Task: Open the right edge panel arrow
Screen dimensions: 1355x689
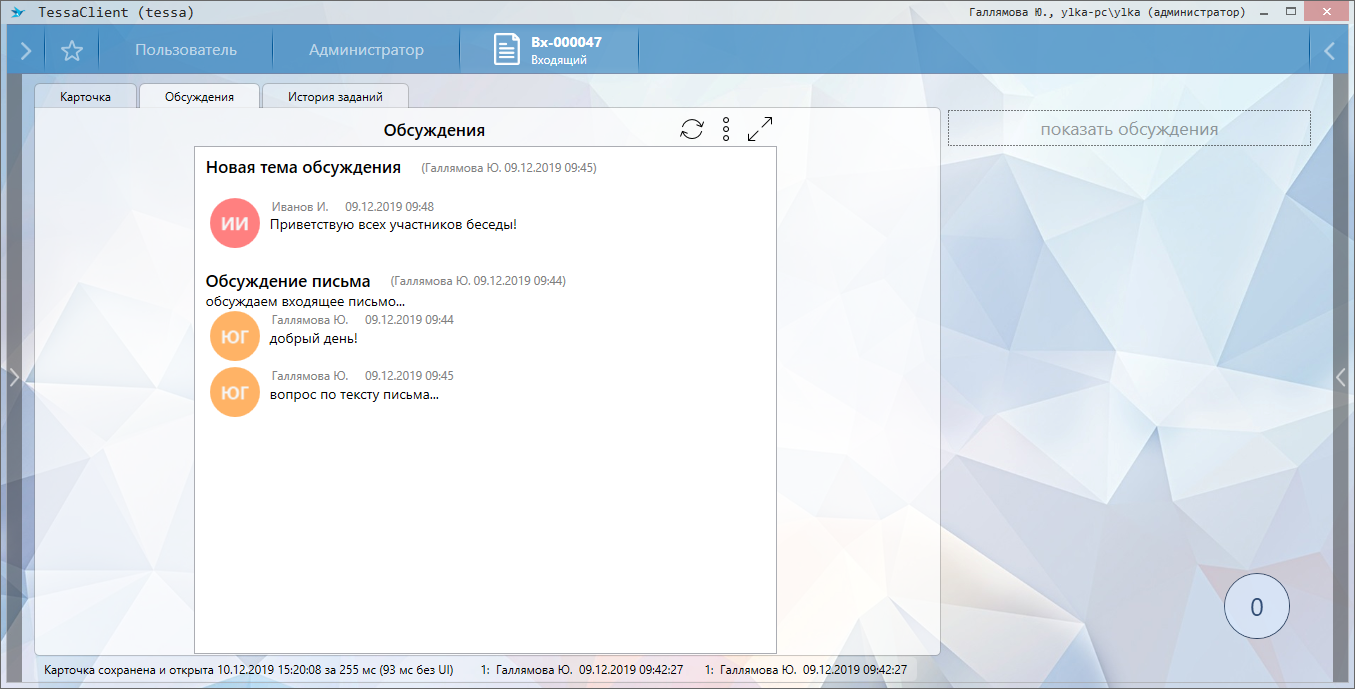Action: coord(1342,377)
